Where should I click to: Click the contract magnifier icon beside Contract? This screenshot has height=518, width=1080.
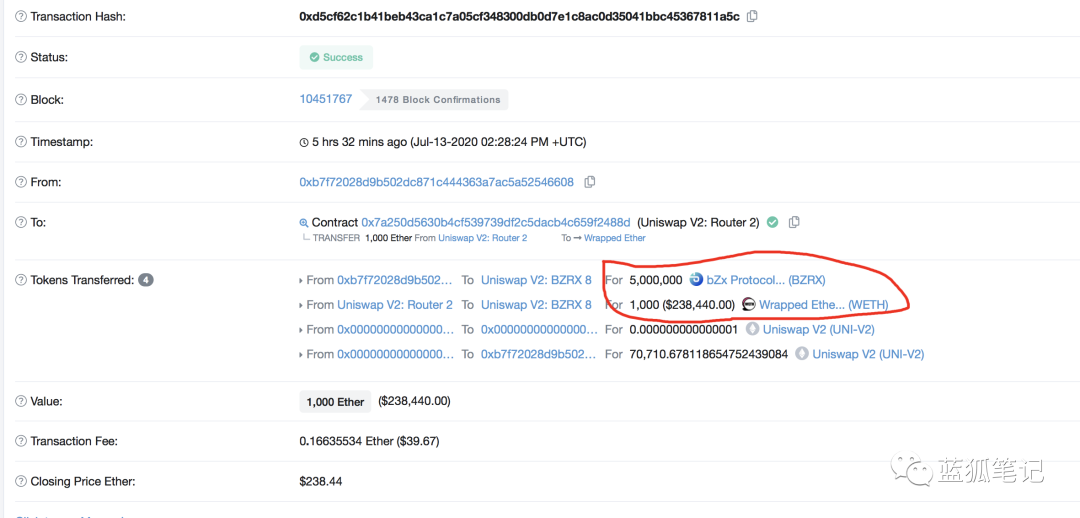point(303,223)
